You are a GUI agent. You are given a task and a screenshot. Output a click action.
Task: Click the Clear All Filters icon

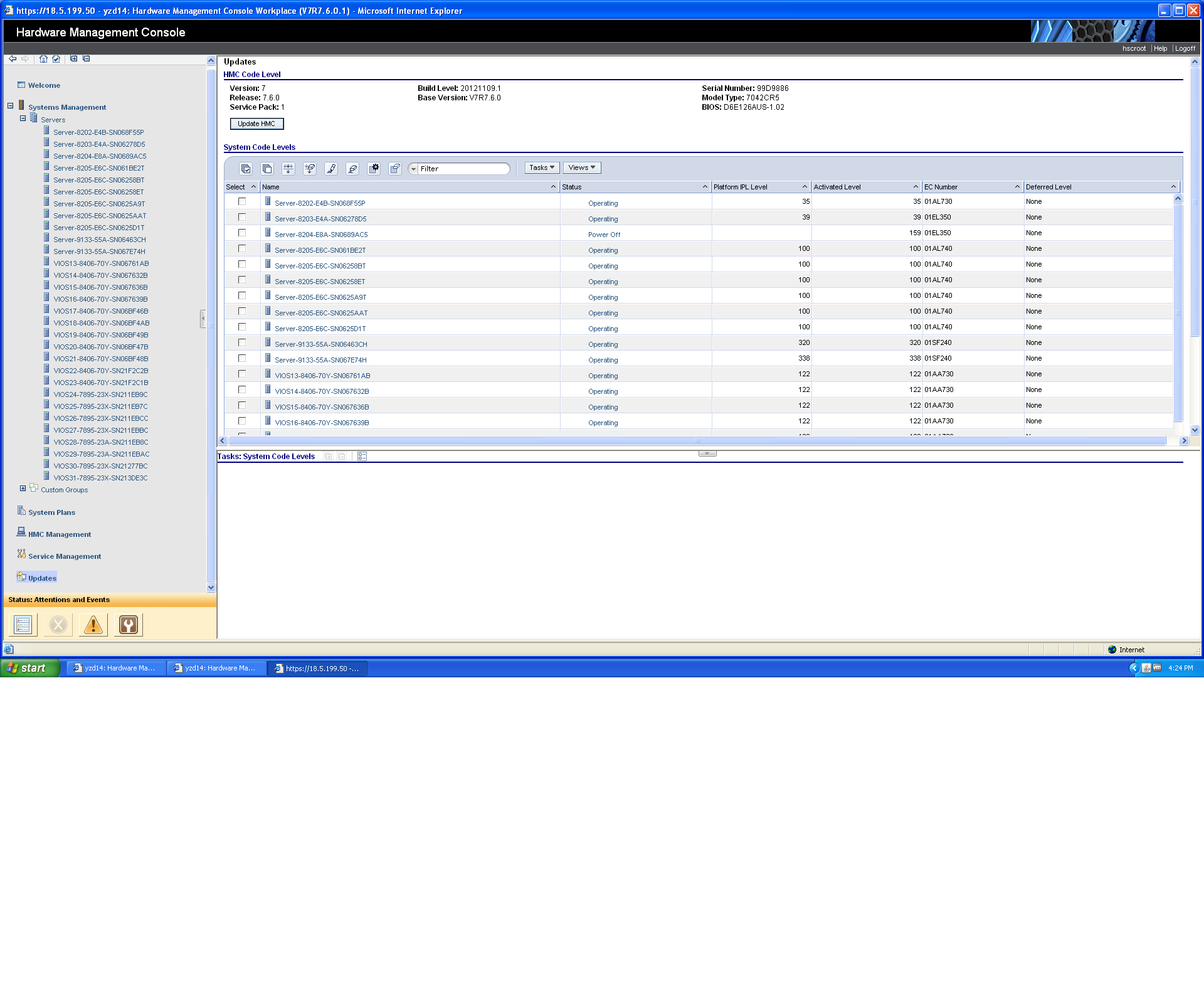(x=310, y=169)
